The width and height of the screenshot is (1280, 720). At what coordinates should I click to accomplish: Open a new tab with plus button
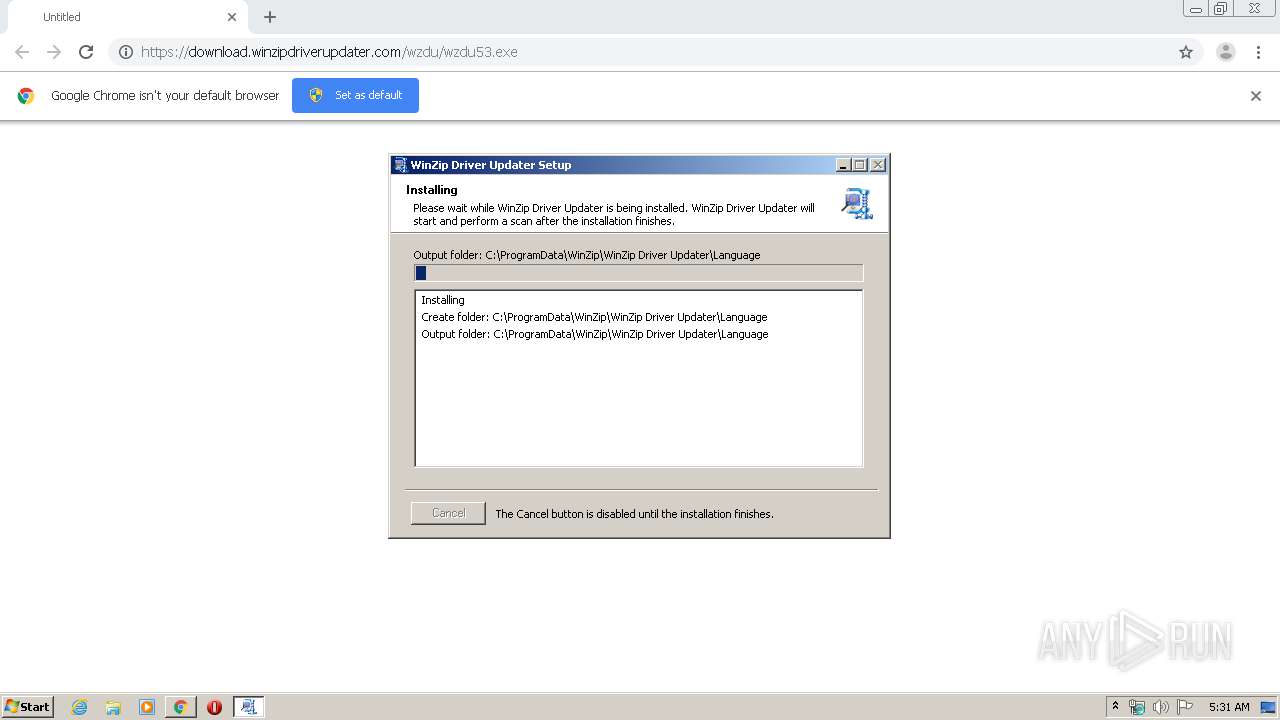(x=270, y=17)
